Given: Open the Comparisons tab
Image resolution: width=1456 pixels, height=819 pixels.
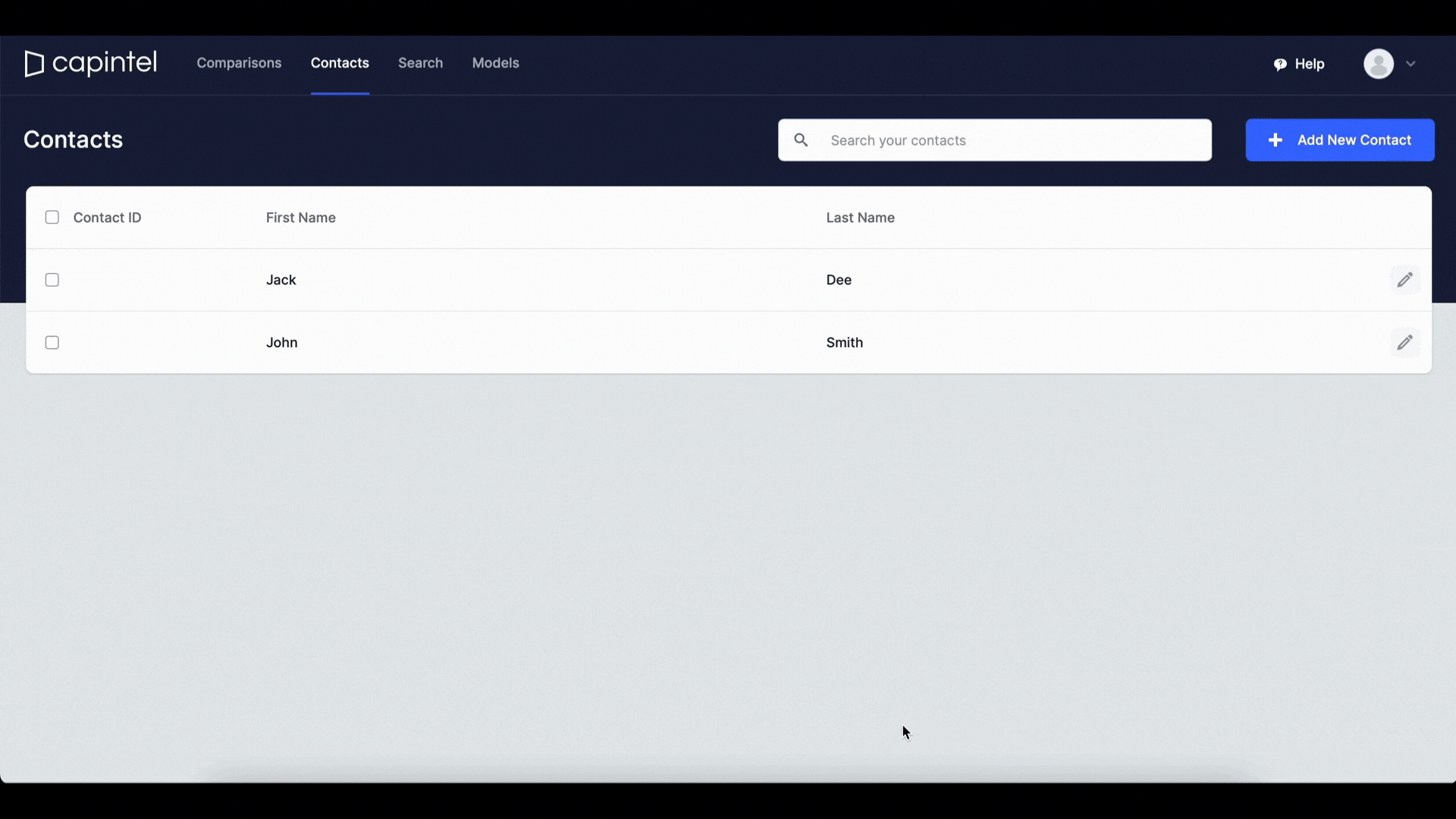Looking at the screenshot, I should [239, 63].
